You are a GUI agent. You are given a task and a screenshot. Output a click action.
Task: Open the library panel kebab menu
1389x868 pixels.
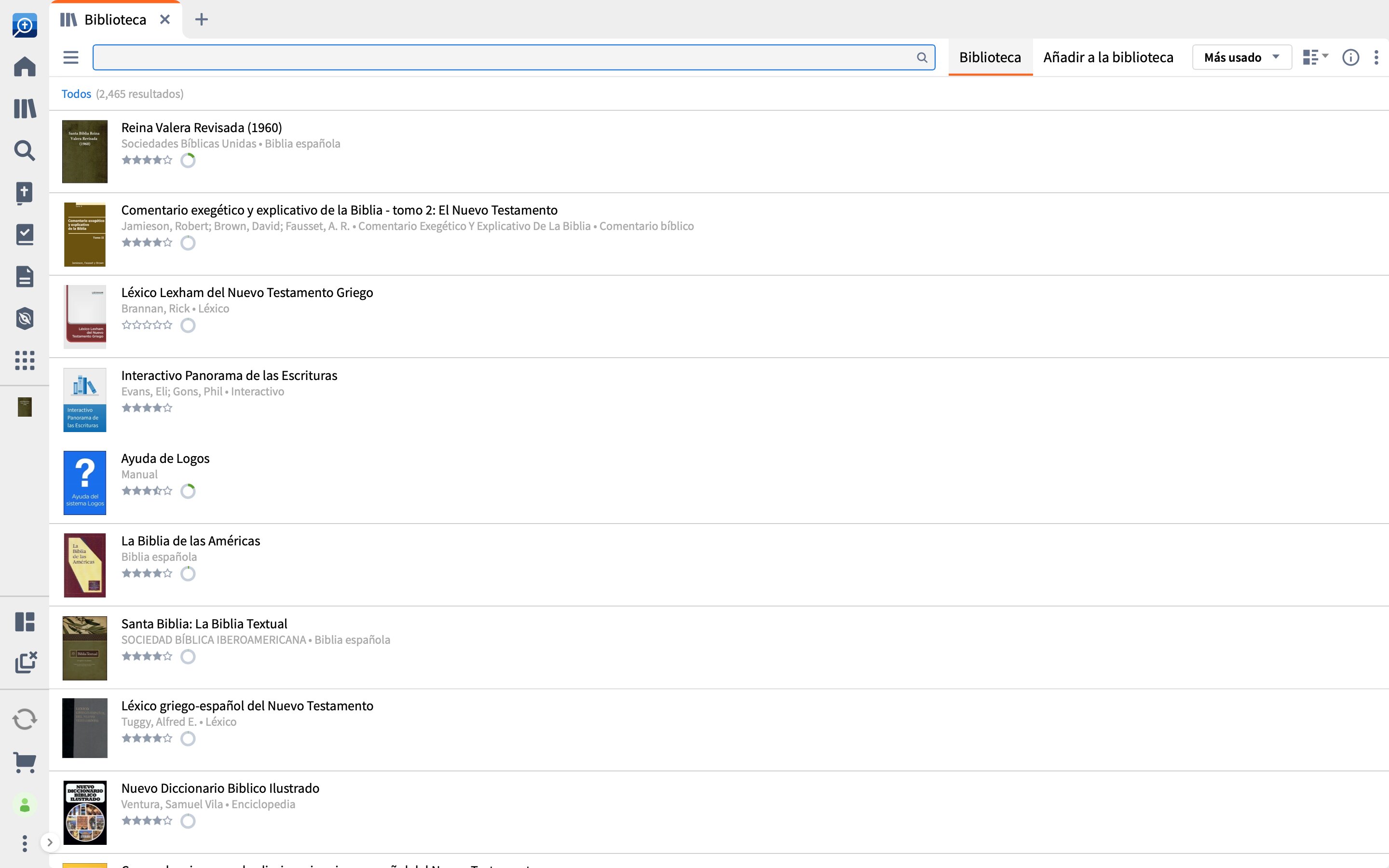pos(1376,57)
